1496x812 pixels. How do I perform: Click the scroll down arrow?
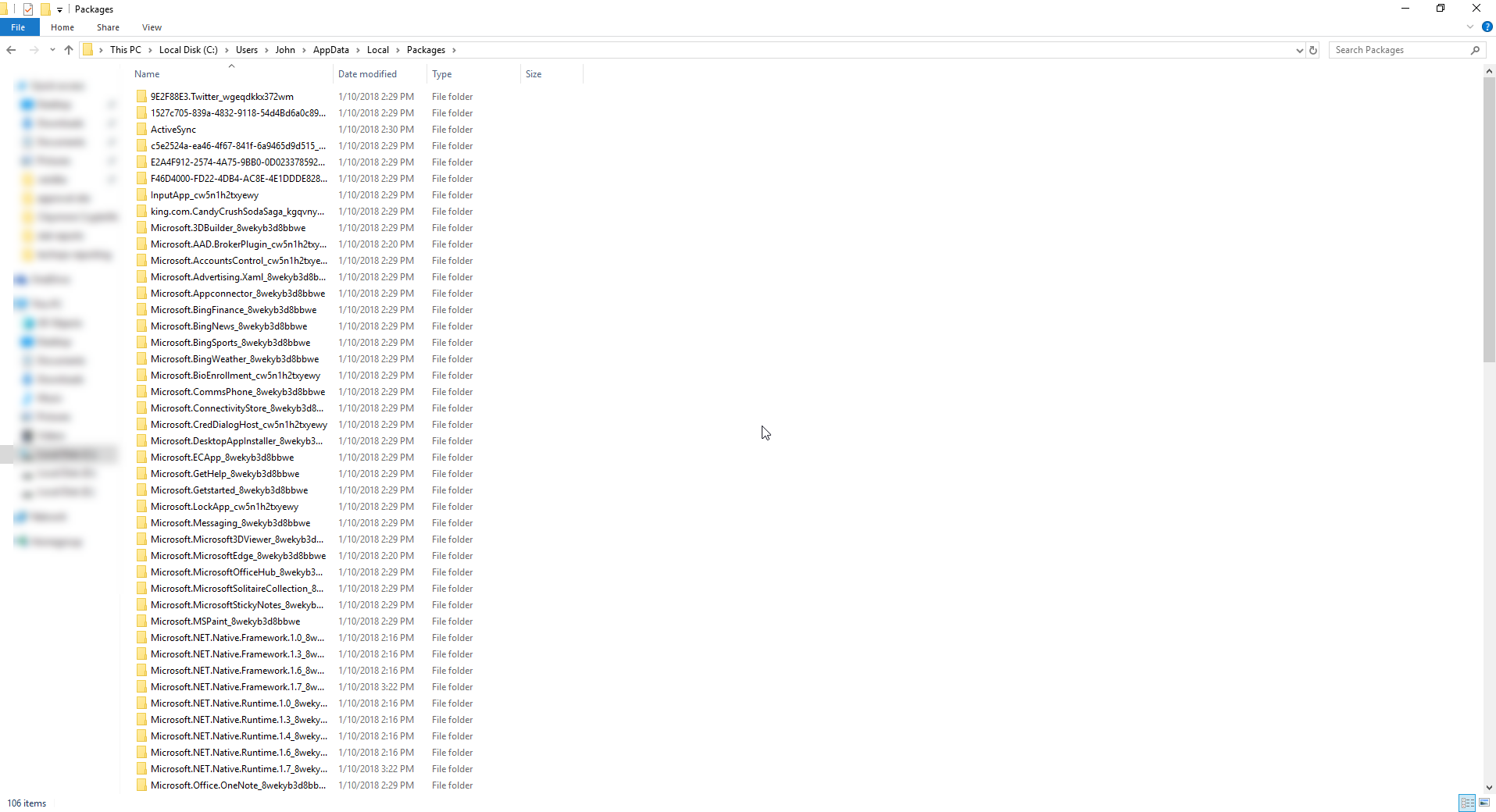[x=1490, y=788]
